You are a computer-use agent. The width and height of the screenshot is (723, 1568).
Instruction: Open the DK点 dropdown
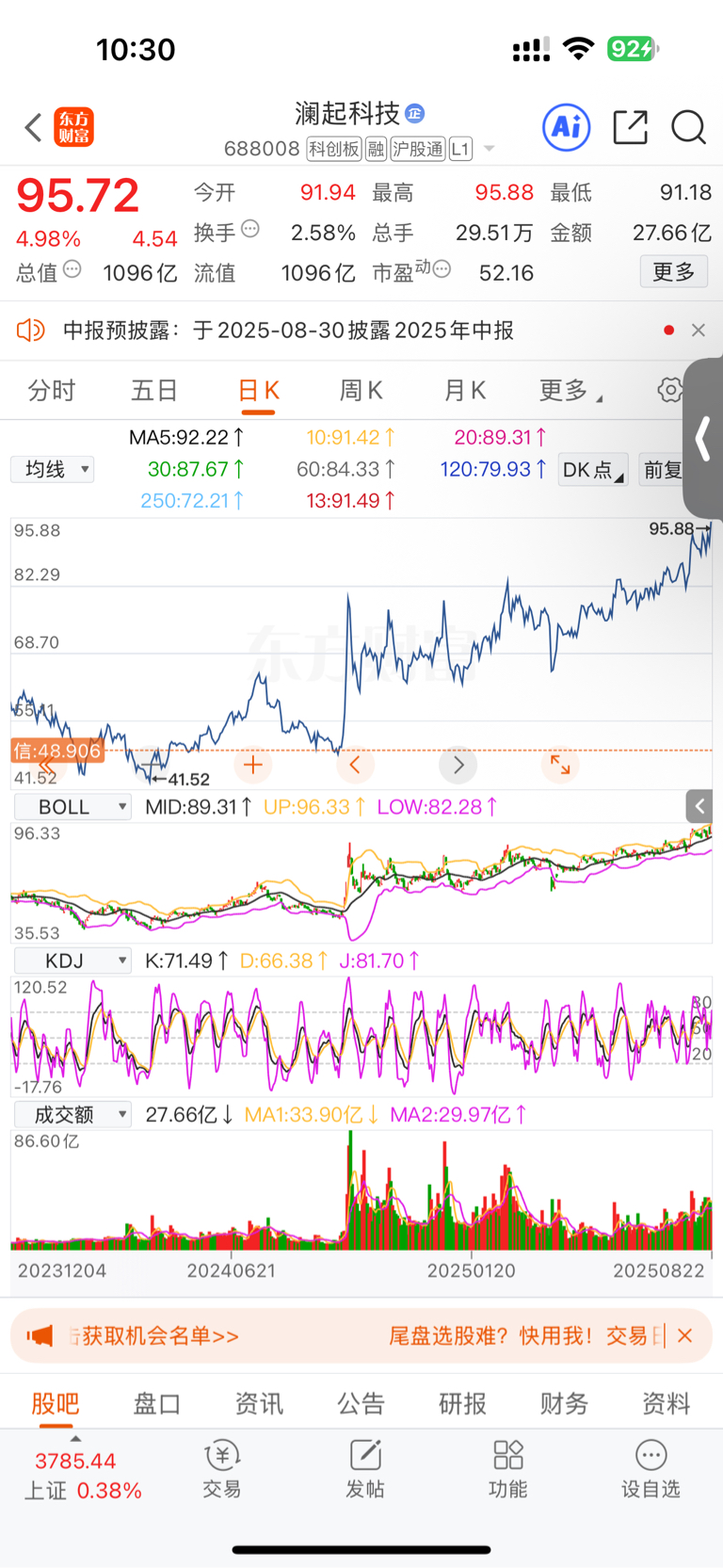point(592,470)
